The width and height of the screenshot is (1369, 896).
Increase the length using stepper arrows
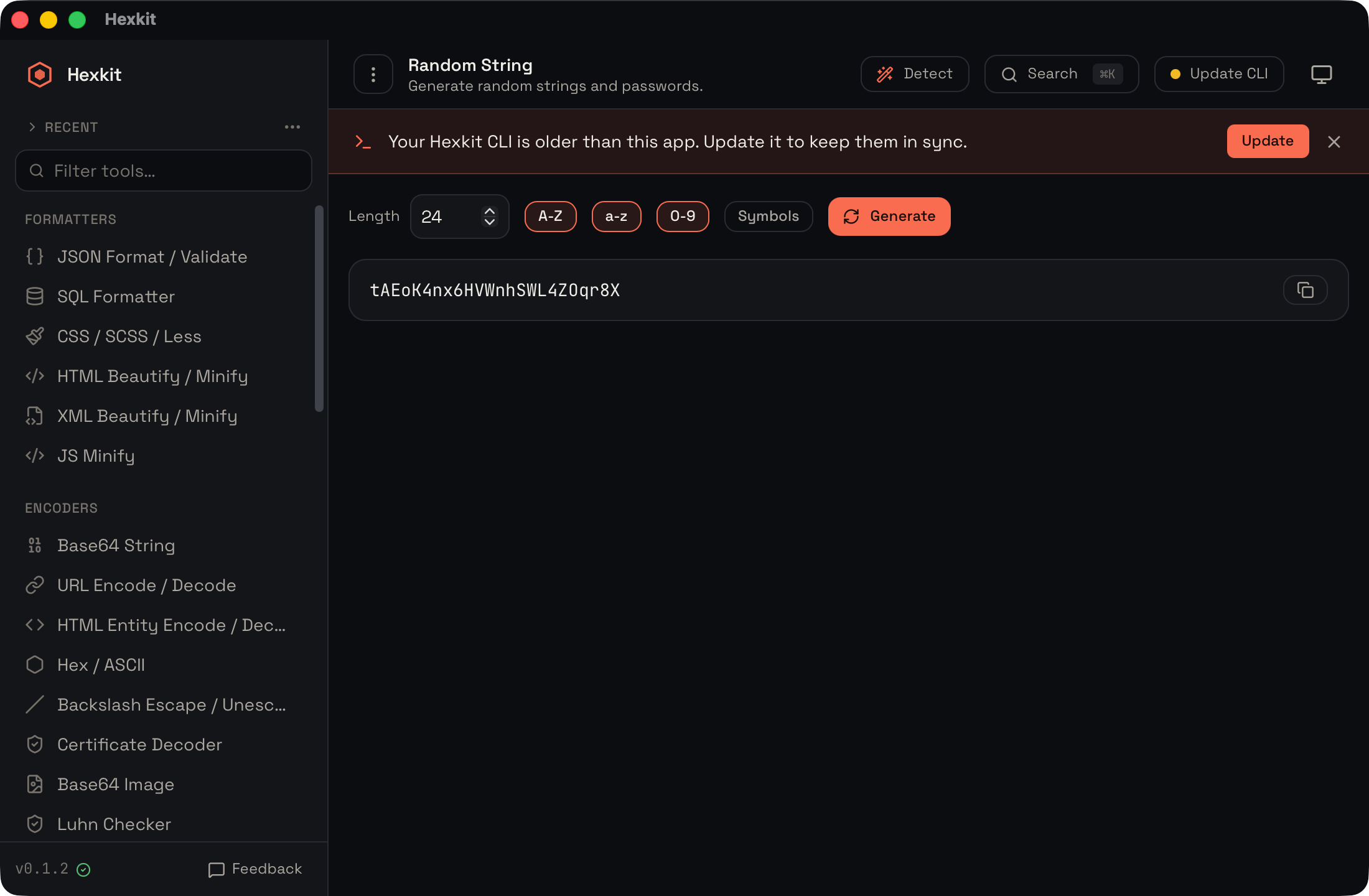coord(490,211)
